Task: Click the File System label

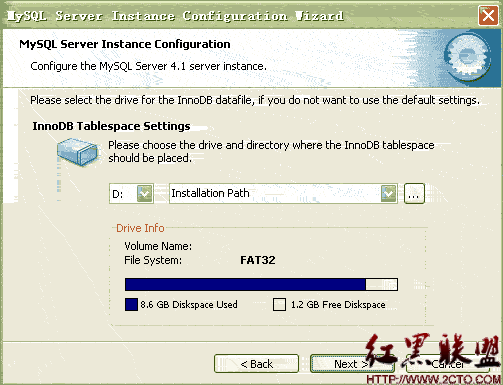Action: (x=153, y=260)
